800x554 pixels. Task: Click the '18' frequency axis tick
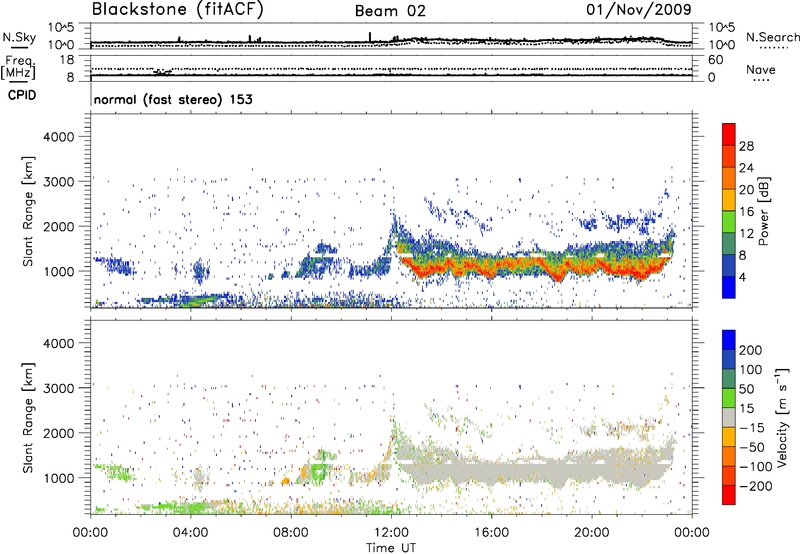click(x=67, y=60)
